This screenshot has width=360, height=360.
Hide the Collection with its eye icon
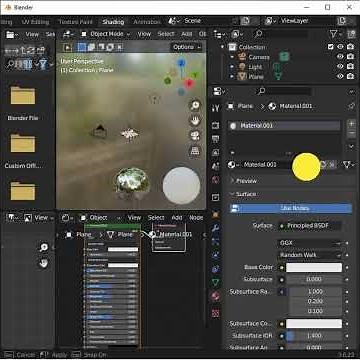coord(340,47)
